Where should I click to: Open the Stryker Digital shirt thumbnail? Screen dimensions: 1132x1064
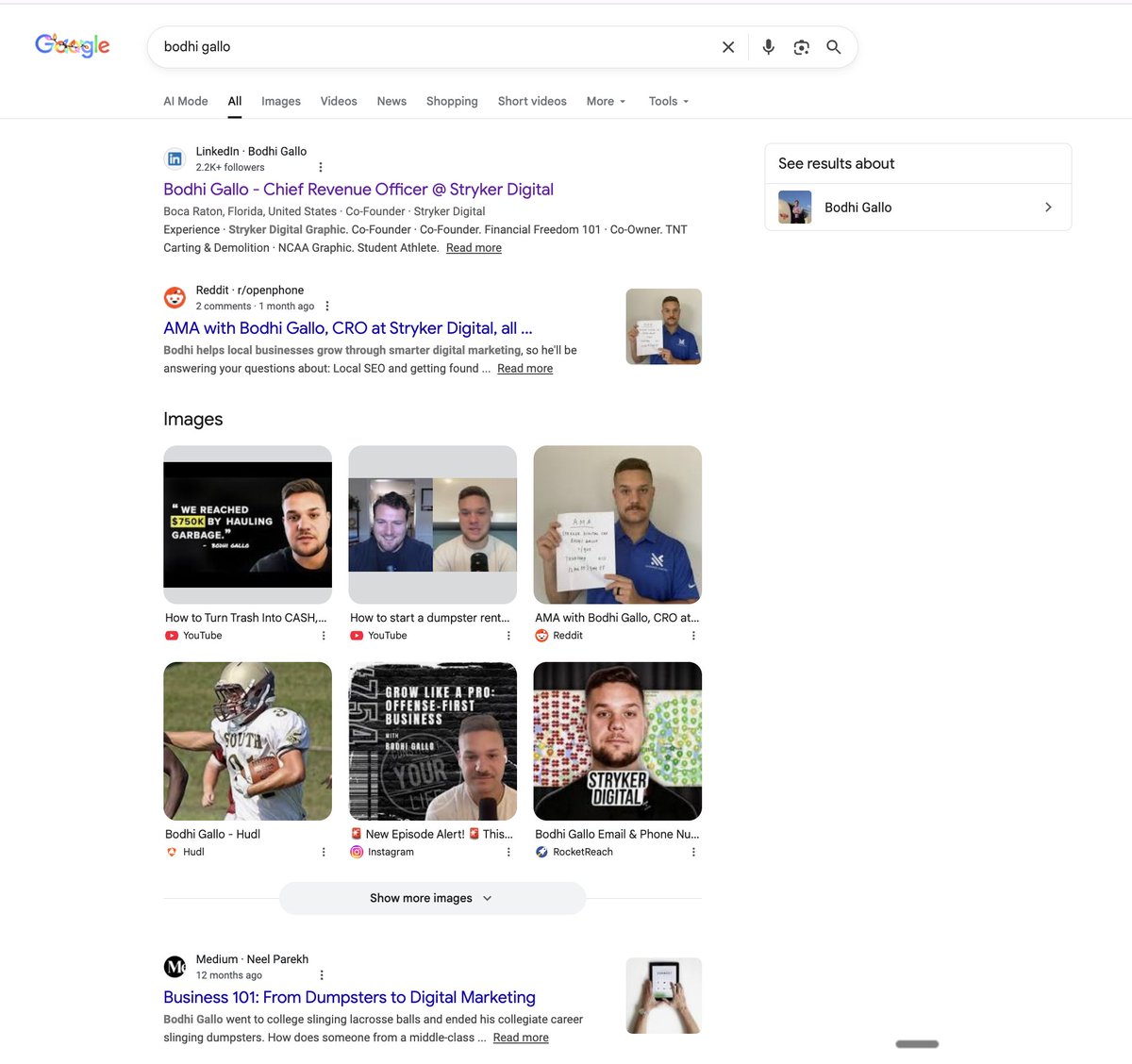pyautogui.click(x=617, y=740)
